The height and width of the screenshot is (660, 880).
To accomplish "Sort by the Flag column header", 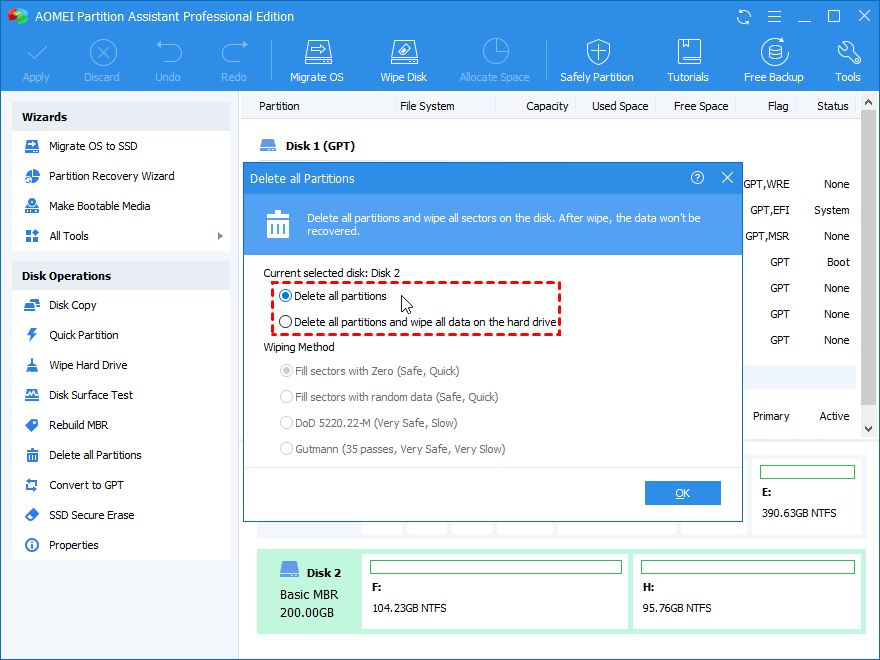I will click(x=778, y=106).
